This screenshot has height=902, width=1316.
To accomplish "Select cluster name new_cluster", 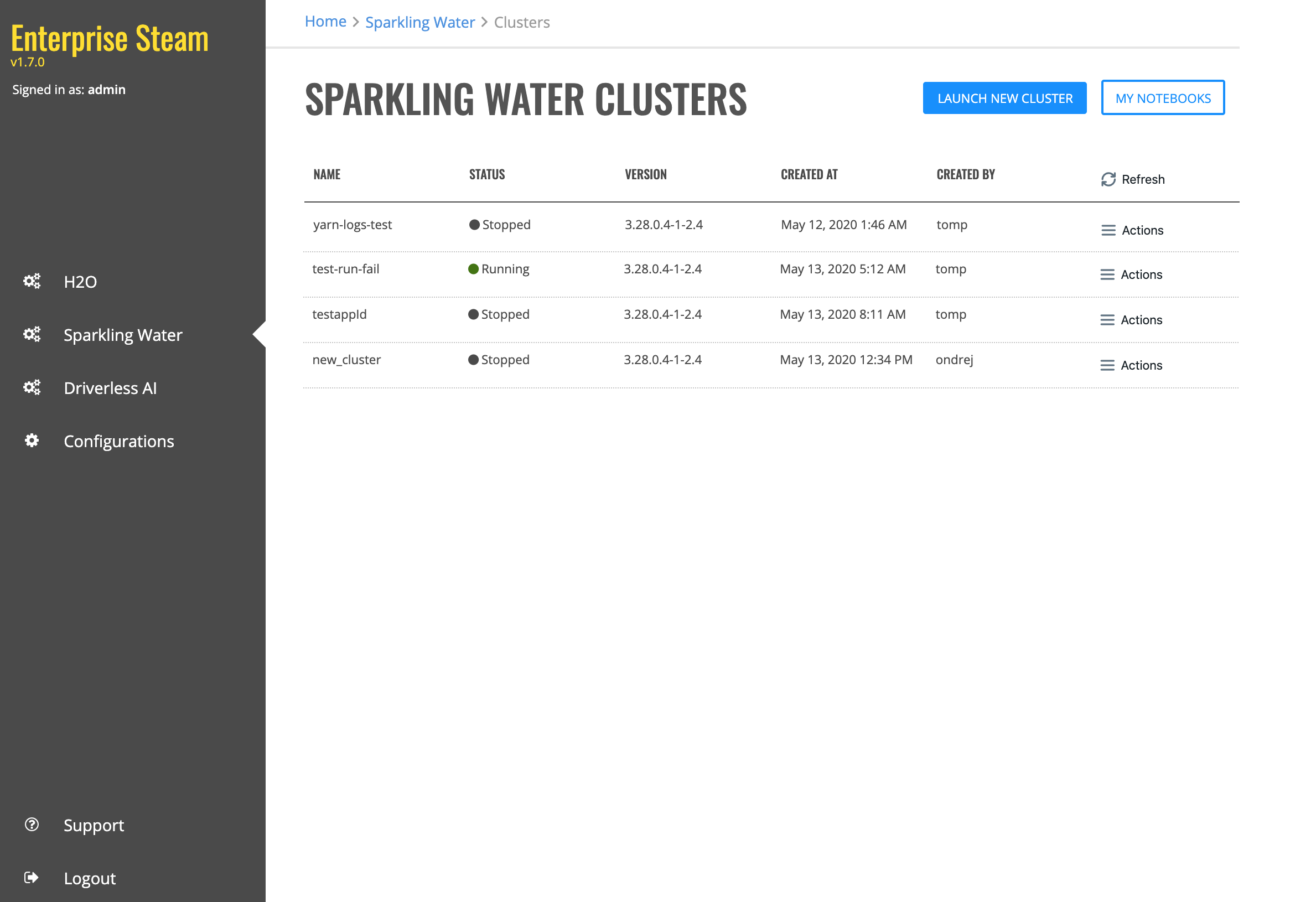I will point(346,360).
